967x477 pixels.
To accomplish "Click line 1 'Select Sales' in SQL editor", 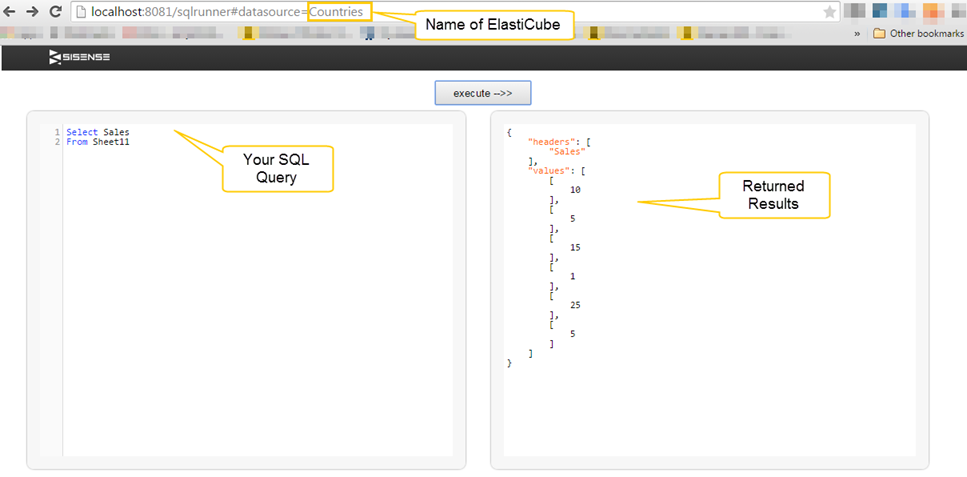I will tap(98, 132).
